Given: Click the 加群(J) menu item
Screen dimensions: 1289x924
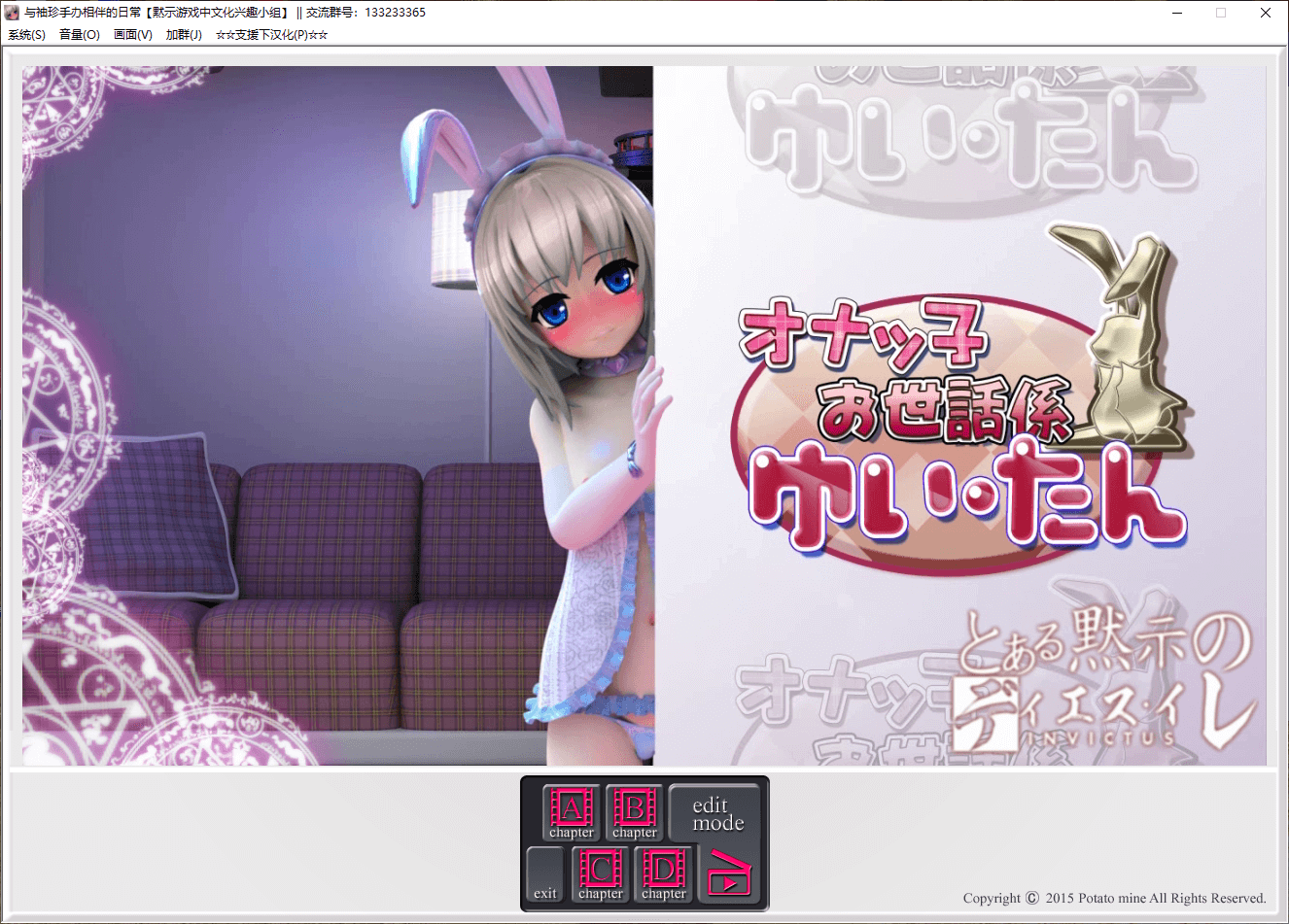Looking at the screenshot, I should tap(184, 35).
